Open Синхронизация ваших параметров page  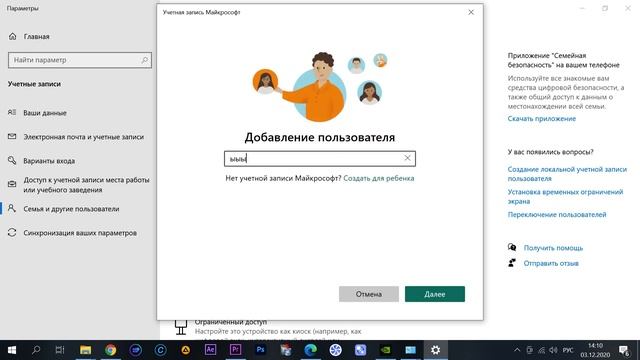tap(80, 233)
